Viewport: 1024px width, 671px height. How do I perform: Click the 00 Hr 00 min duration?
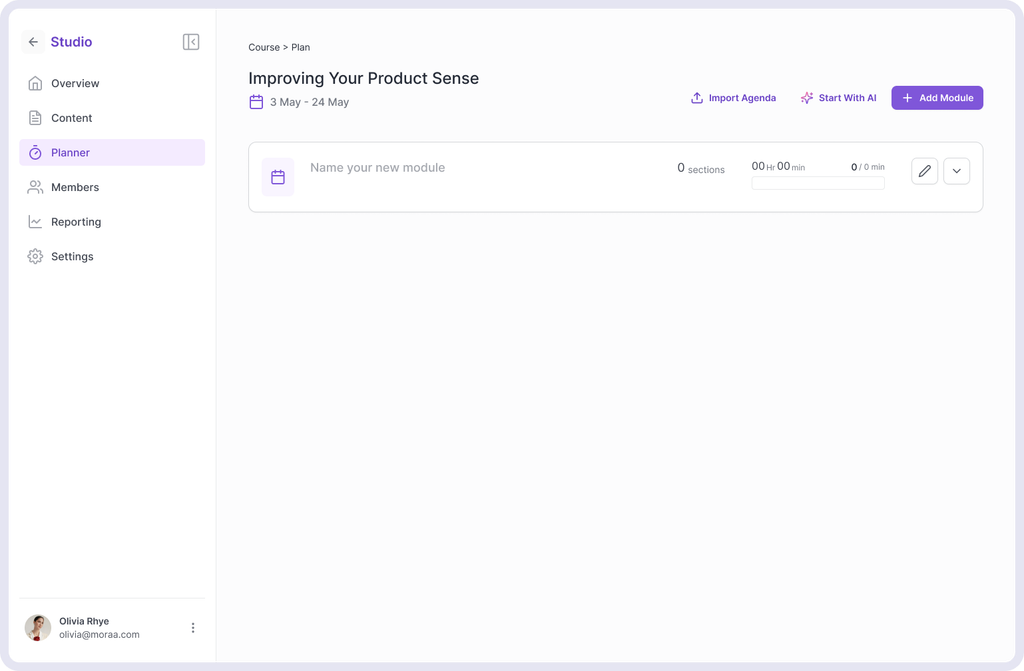coord(778,167)
